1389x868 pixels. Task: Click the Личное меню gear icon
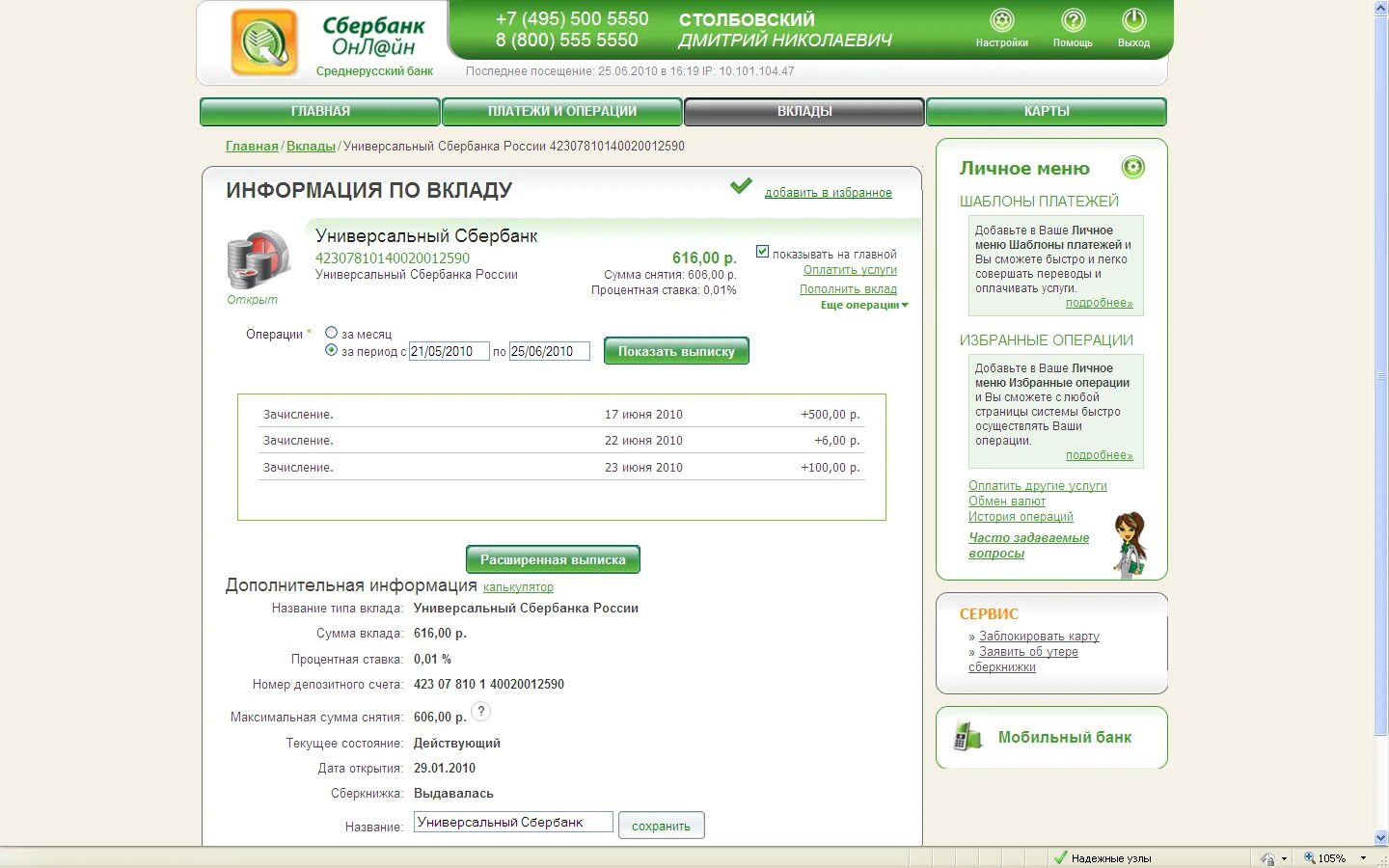1133,168
